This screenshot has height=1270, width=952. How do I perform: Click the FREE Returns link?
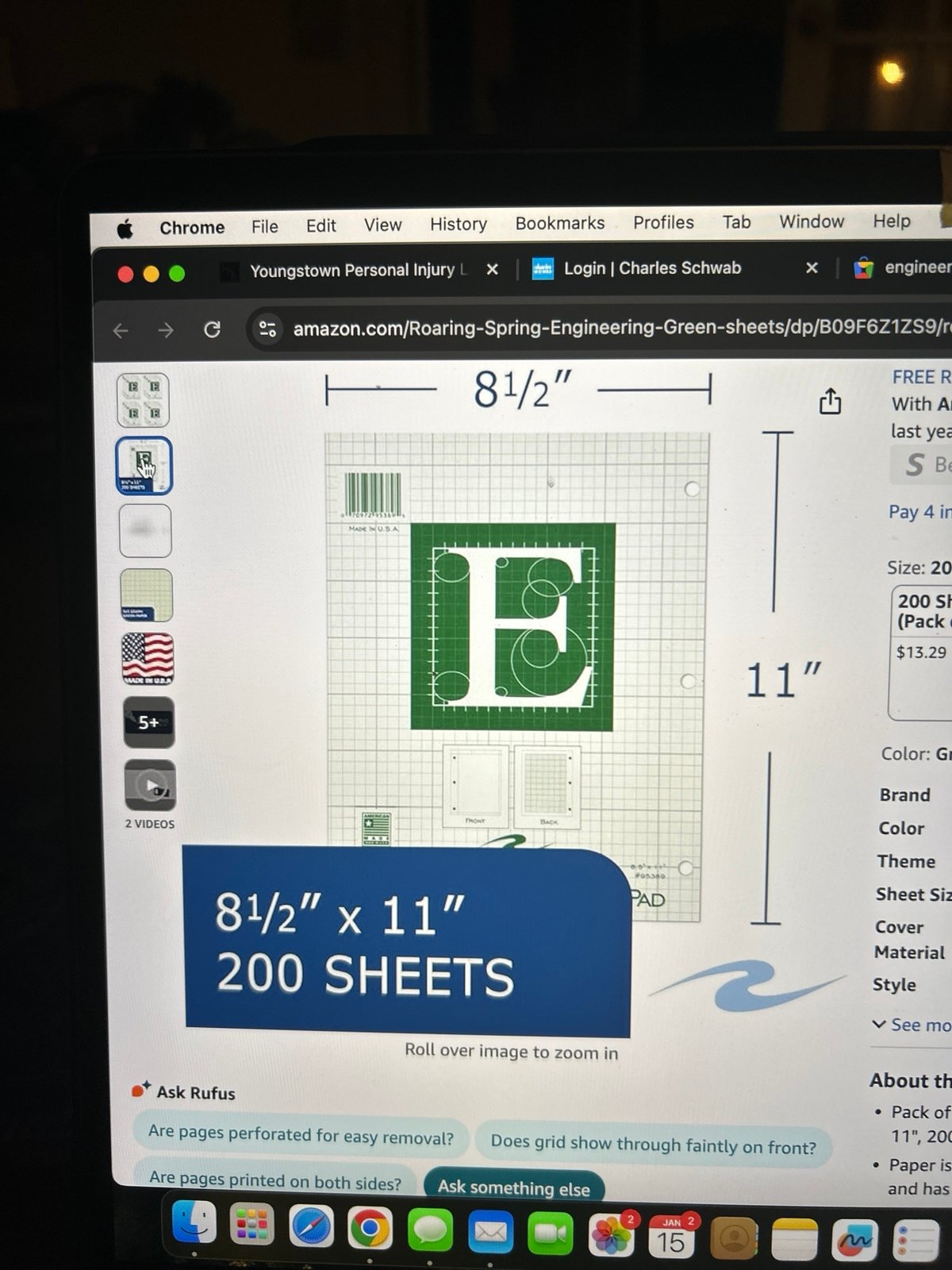[x=921, y=377]
